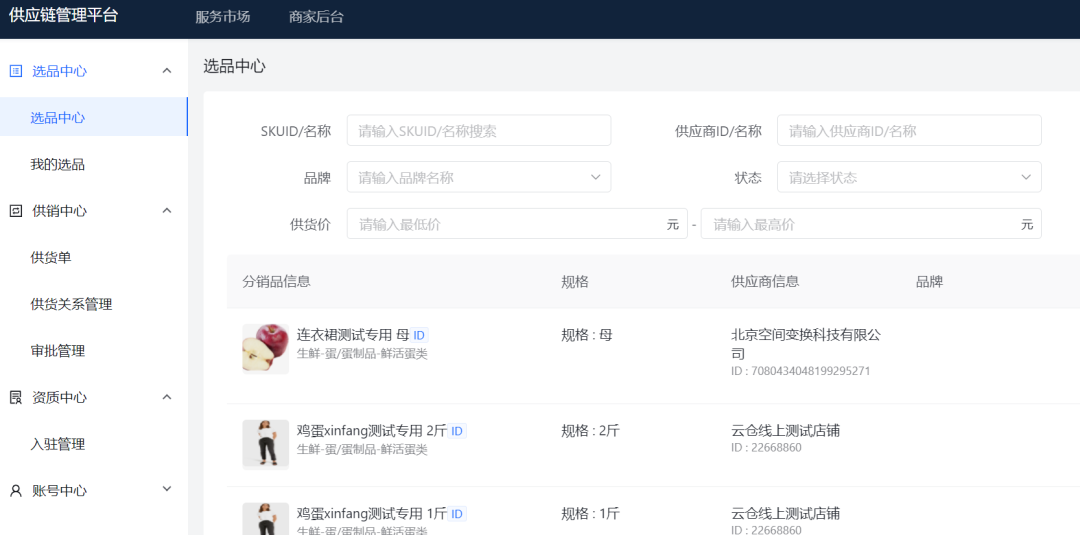Screen dimensions: 1080x535
Task: Collapse the 供销中心 sidebar group chevron
Action: pos(167,211)
